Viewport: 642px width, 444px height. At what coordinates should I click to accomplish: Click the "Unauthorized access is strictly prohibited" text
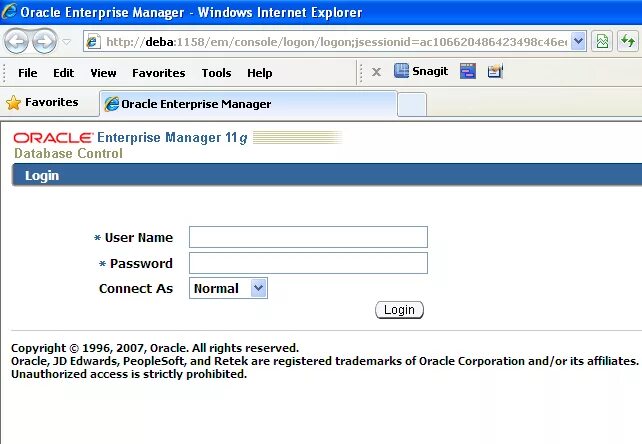click(129, 374)
